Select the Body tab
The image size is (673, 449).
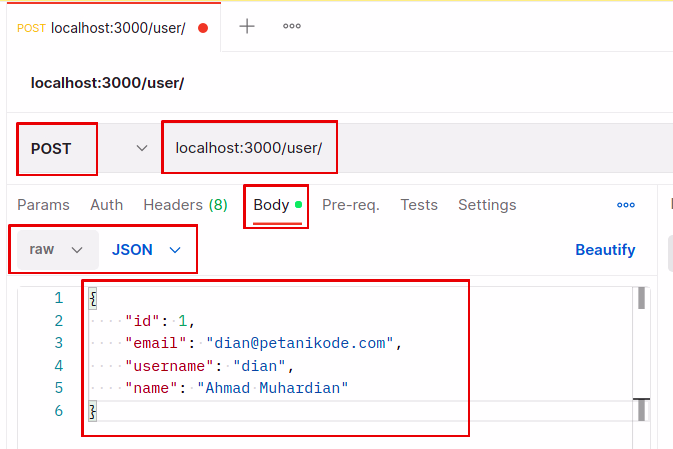point(272,205)
